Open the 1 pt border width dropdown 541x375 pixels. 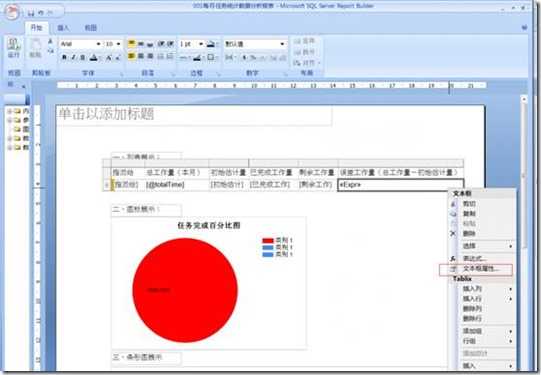point(201,44)
